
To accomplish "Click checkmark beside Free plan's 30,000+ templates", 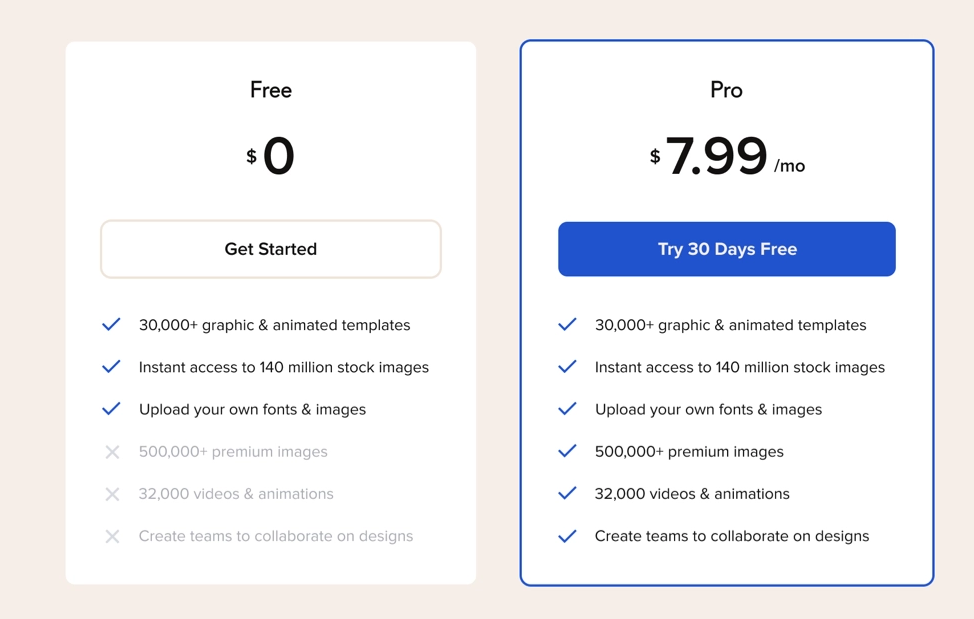I will click(111, 325).
